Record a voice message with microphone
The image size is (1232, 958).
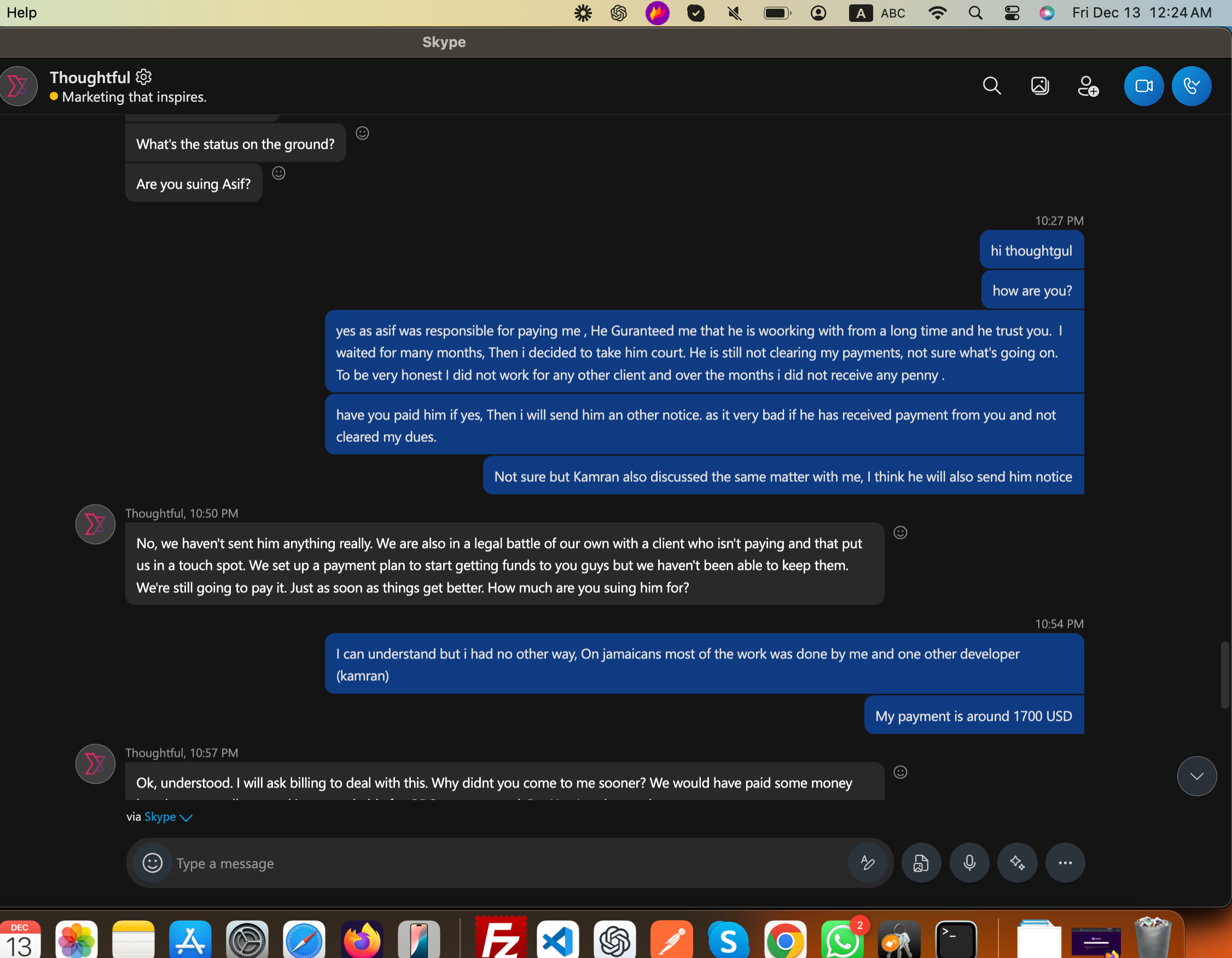pyautogui.click(x=969, y=863)
